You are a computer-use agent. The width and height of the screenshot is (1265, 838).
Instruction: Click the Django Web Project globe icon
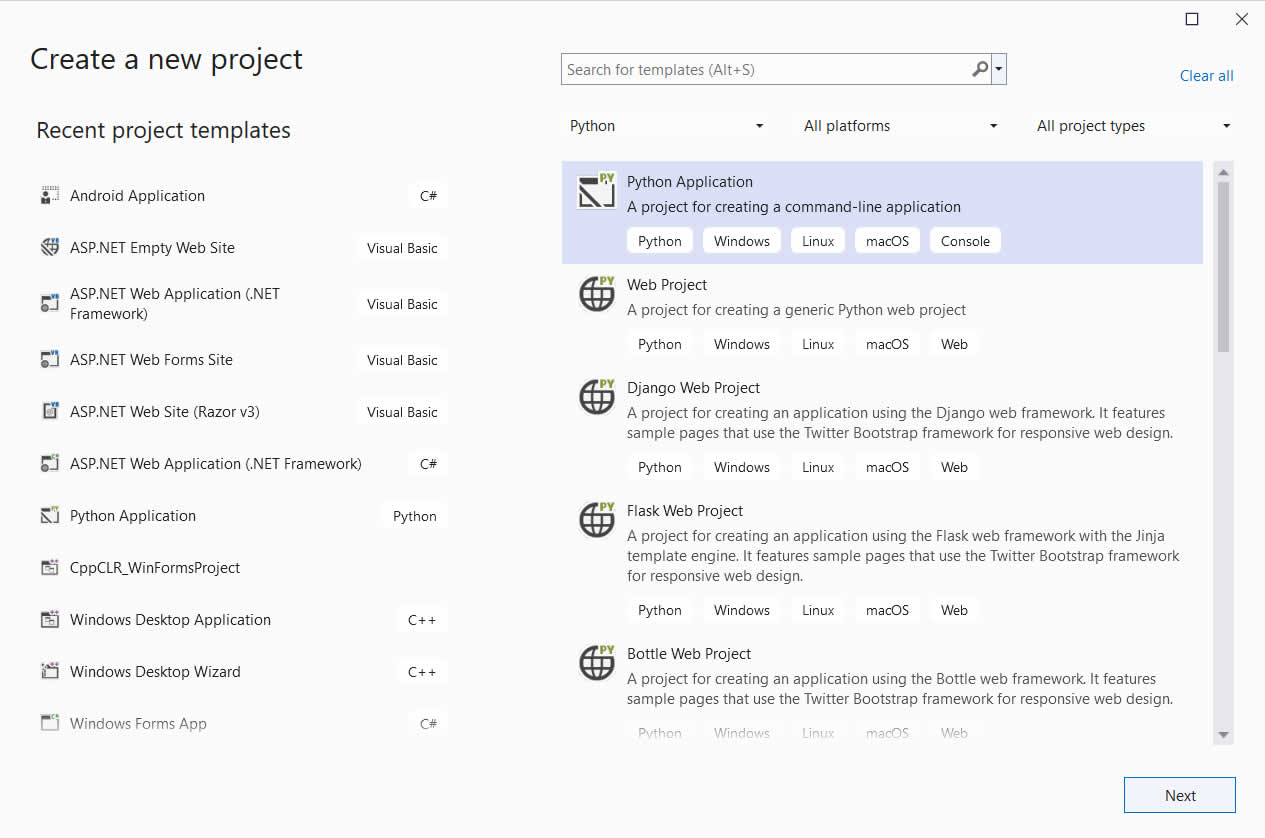pos(597,396)
